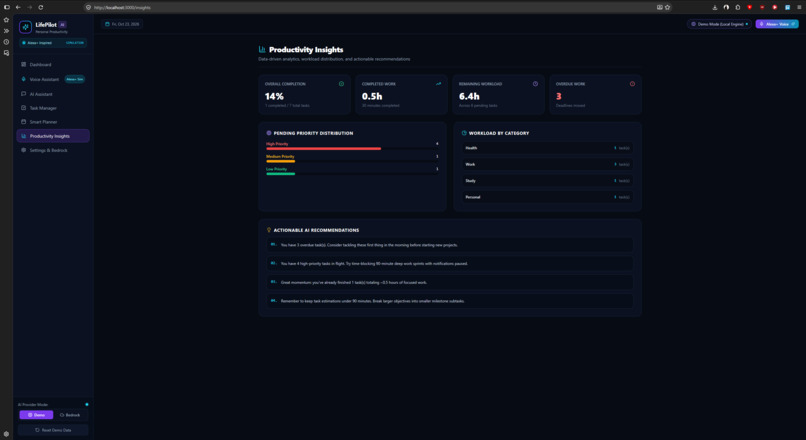The height and width of the screenshot is (440, 806).
Task: Click the Pending Priority Distribution header icon
Action: 269,133
